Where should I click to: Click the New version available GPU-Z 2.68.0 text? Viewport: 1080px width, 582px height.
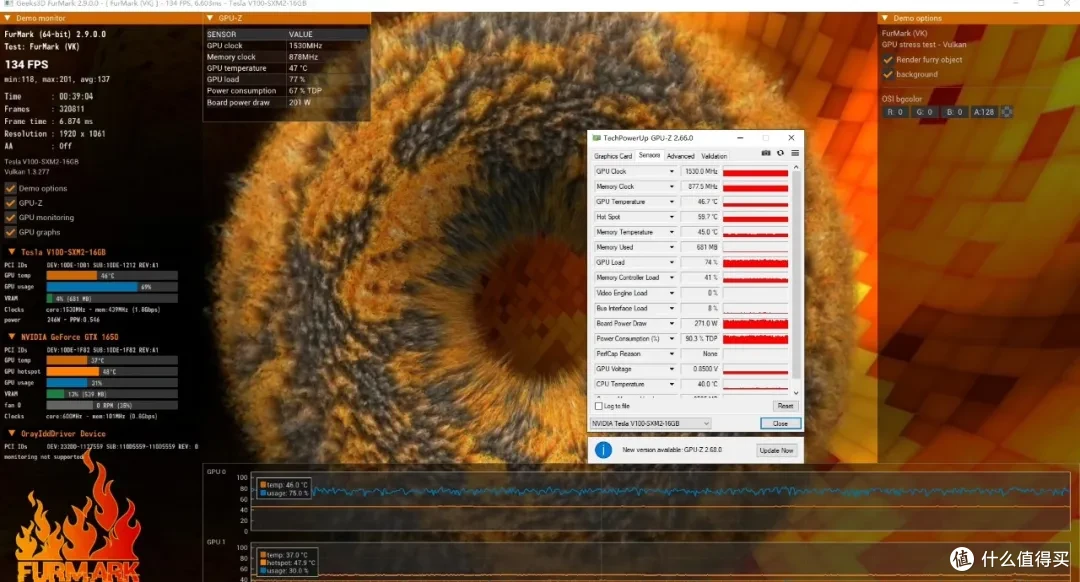(x=672, y=450)
